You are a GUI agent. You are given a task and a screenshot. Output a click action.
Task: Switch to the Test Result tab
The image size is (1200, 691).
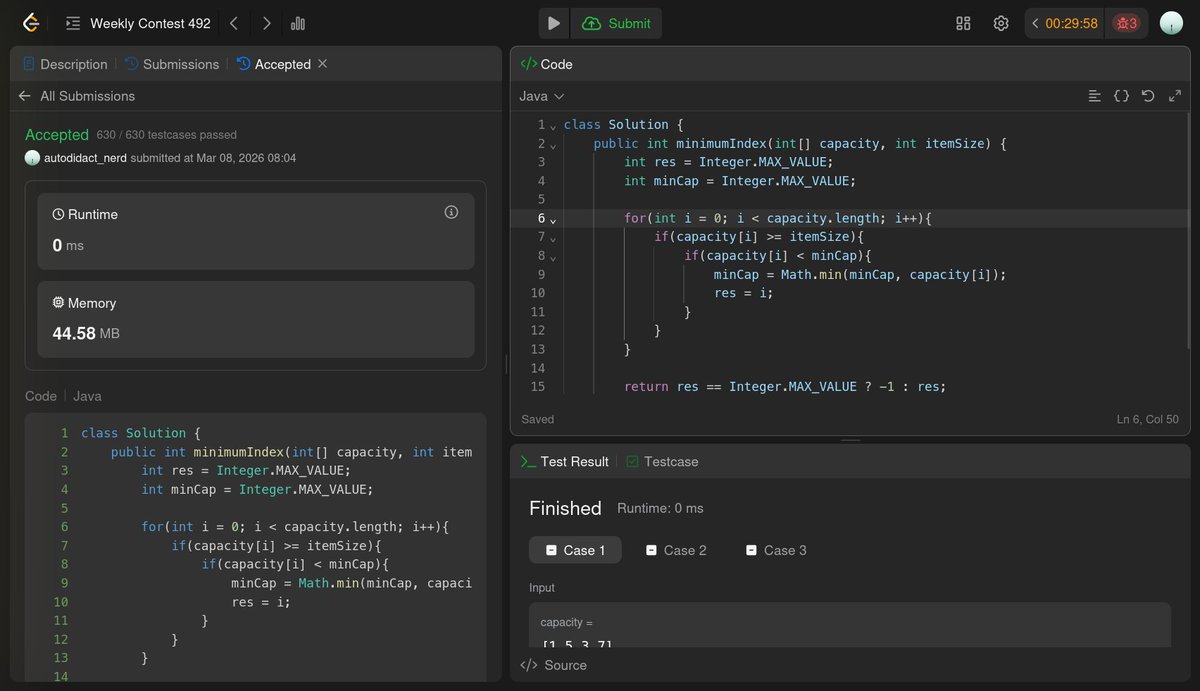(x=565, y=461)
